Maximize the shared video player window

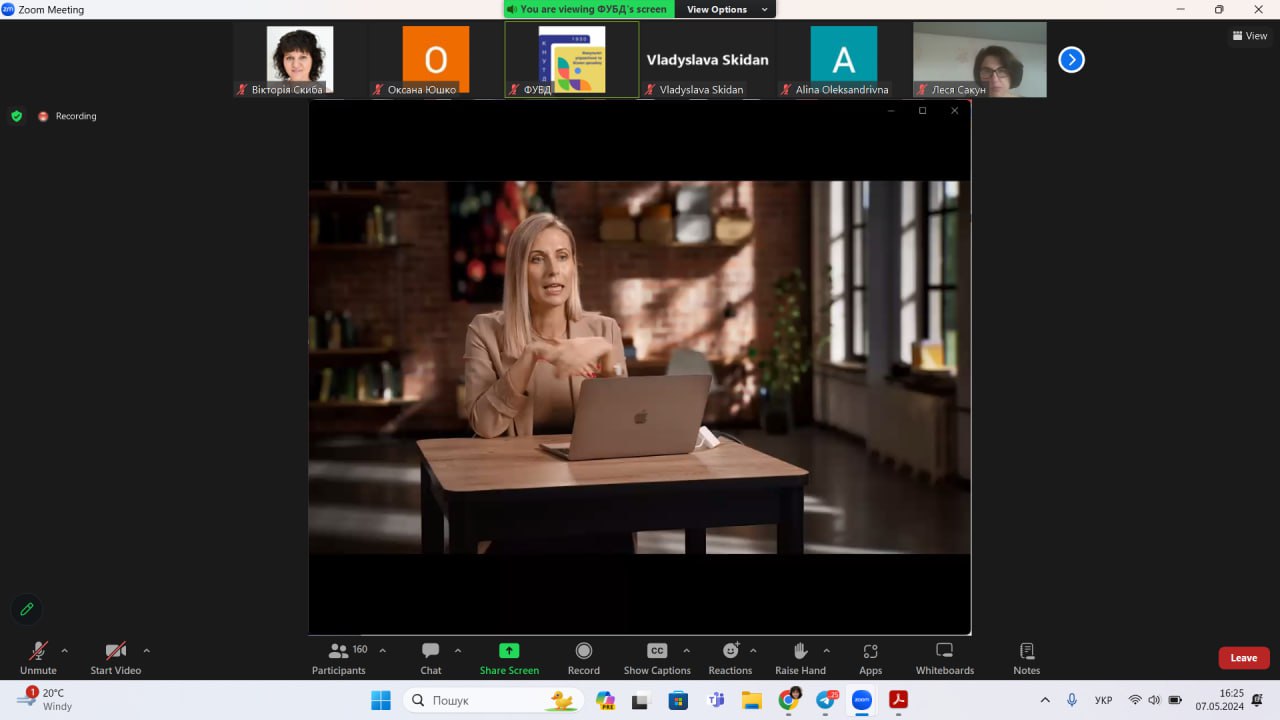pos(922,110)
